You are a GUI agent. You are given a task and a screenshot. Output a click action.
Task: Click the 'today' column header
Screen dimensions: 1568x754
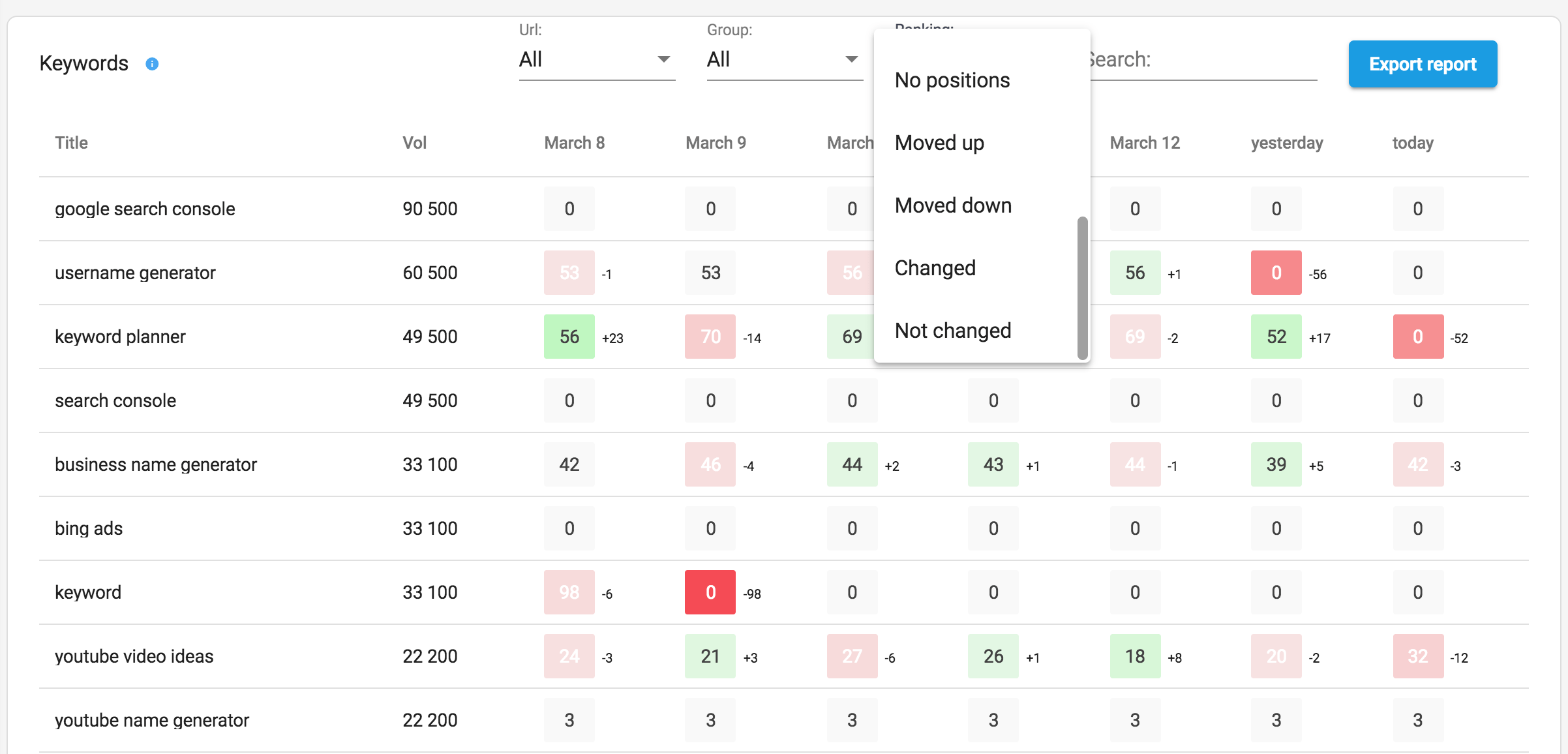pos(1413,143)
